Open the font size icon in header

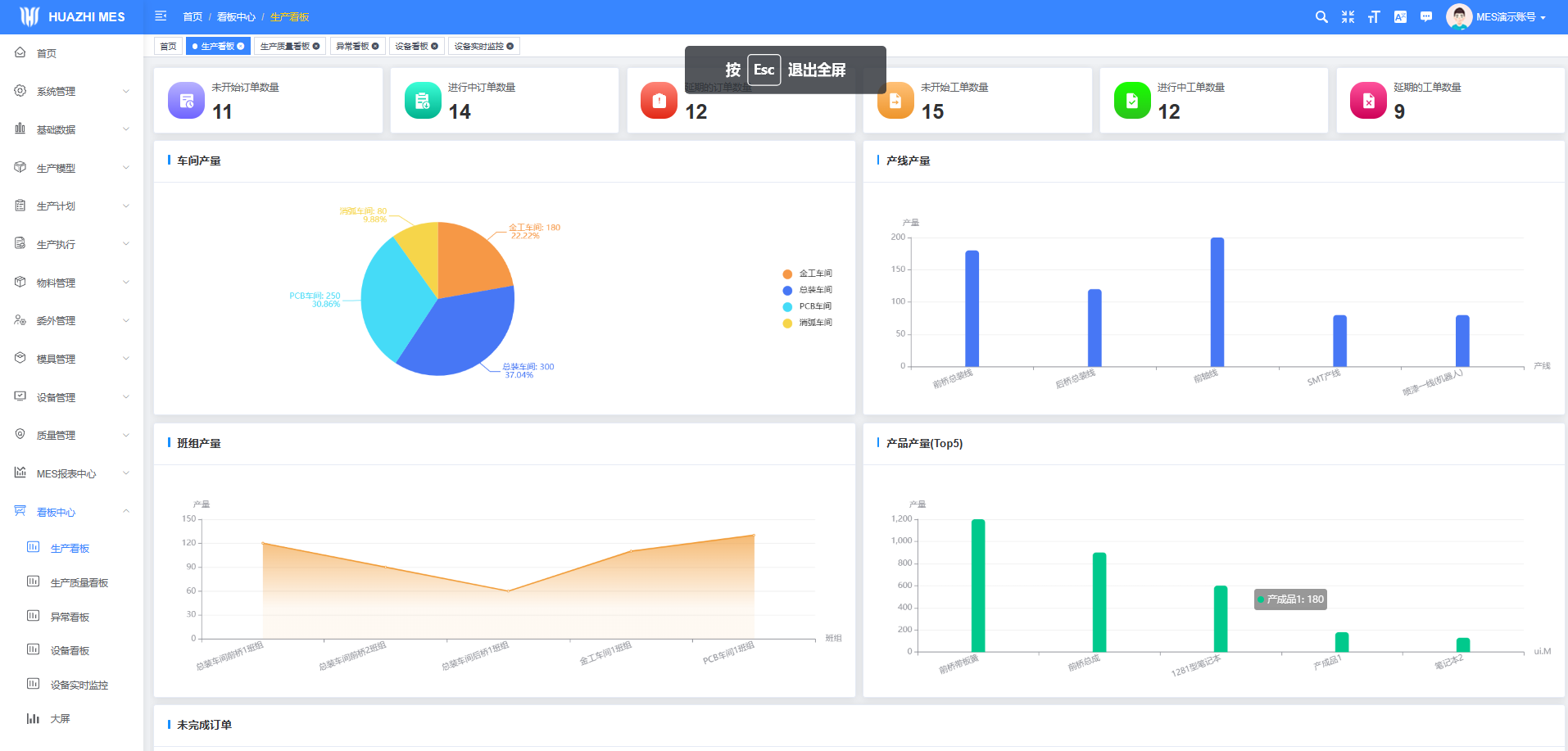coord(1374,17)
